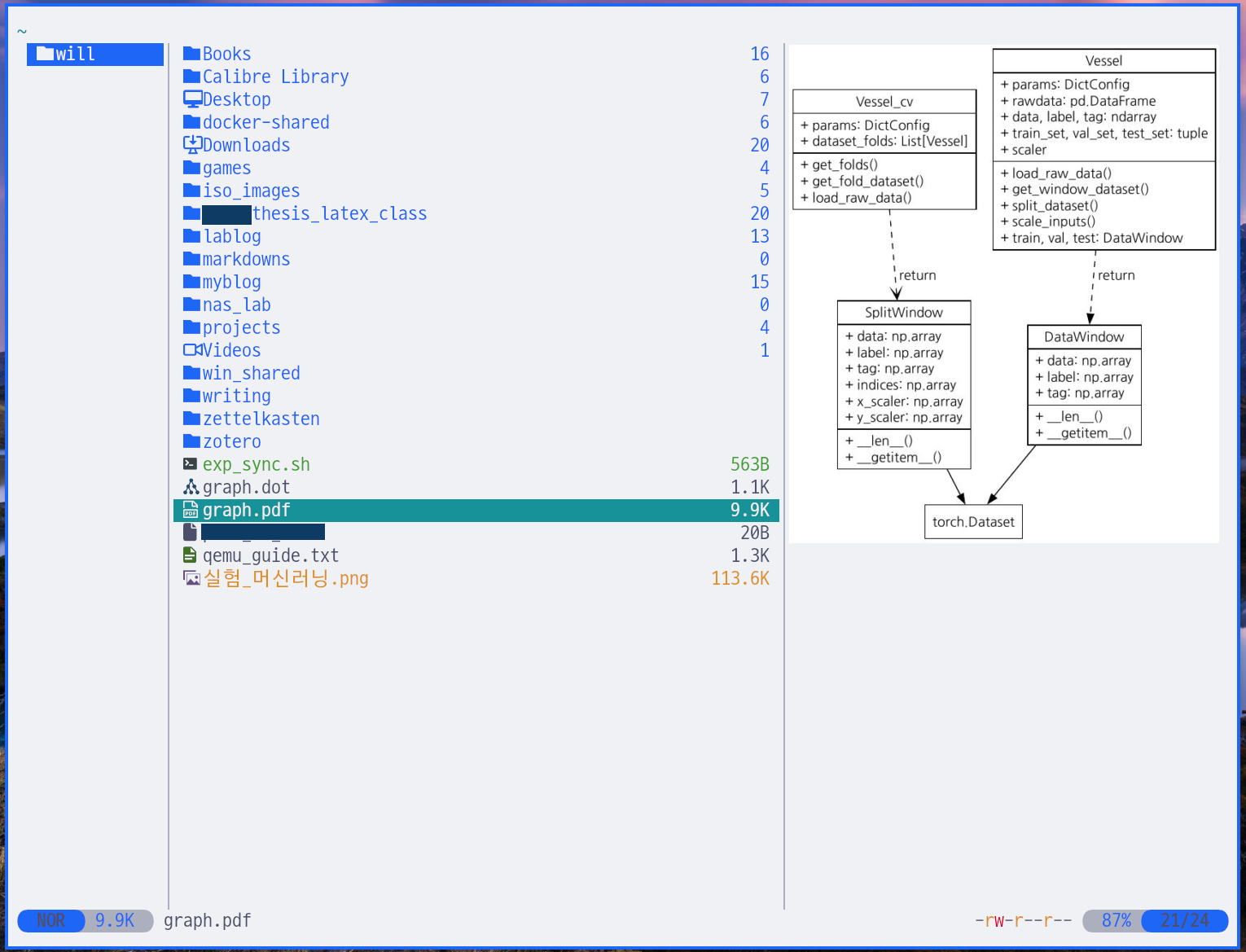Click the NOR mode indicator
Viewport: 1246px width, 952px height.
point(50,920)
